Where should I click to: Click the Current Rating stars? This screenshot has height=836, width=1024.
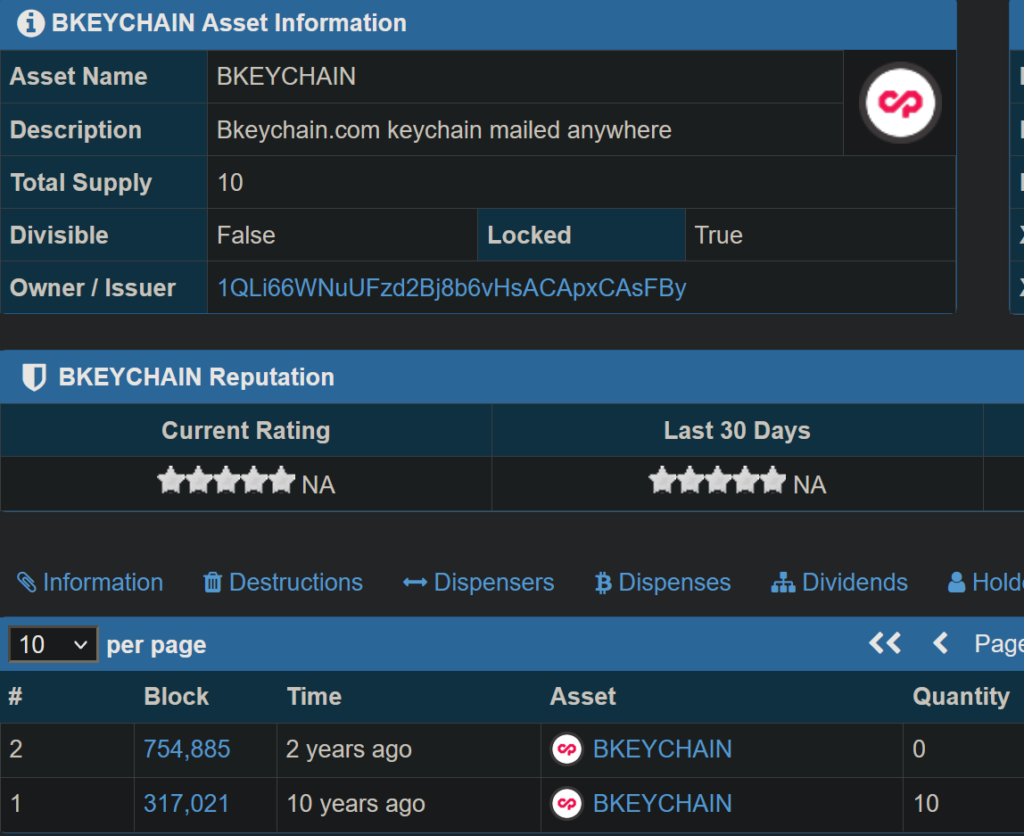(x=226, y=481)
